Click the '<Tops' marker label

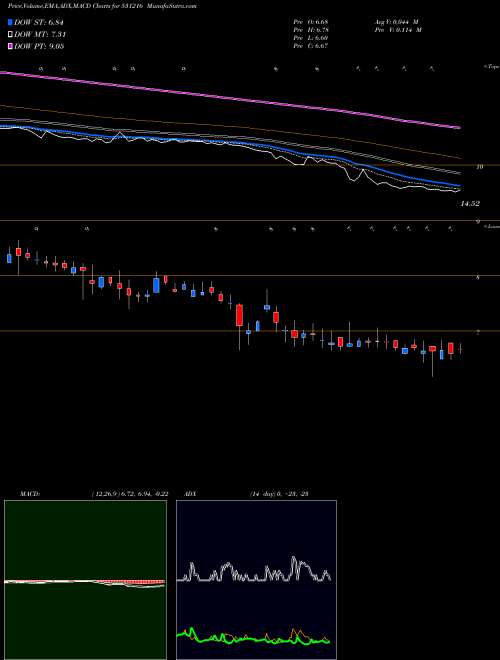492,67
